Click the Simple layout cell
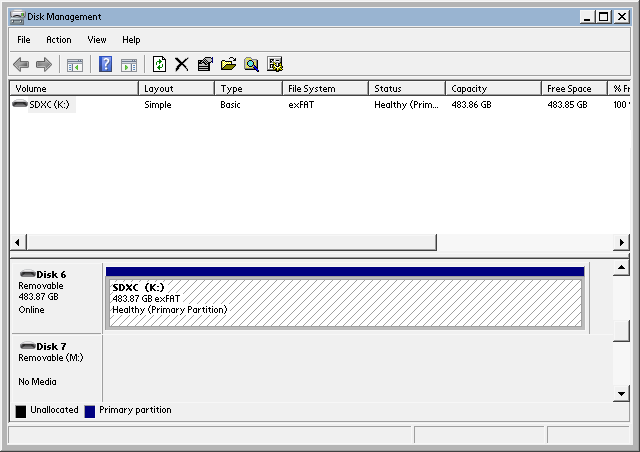Viewport: 640px width, 452px height. (158, 105)
